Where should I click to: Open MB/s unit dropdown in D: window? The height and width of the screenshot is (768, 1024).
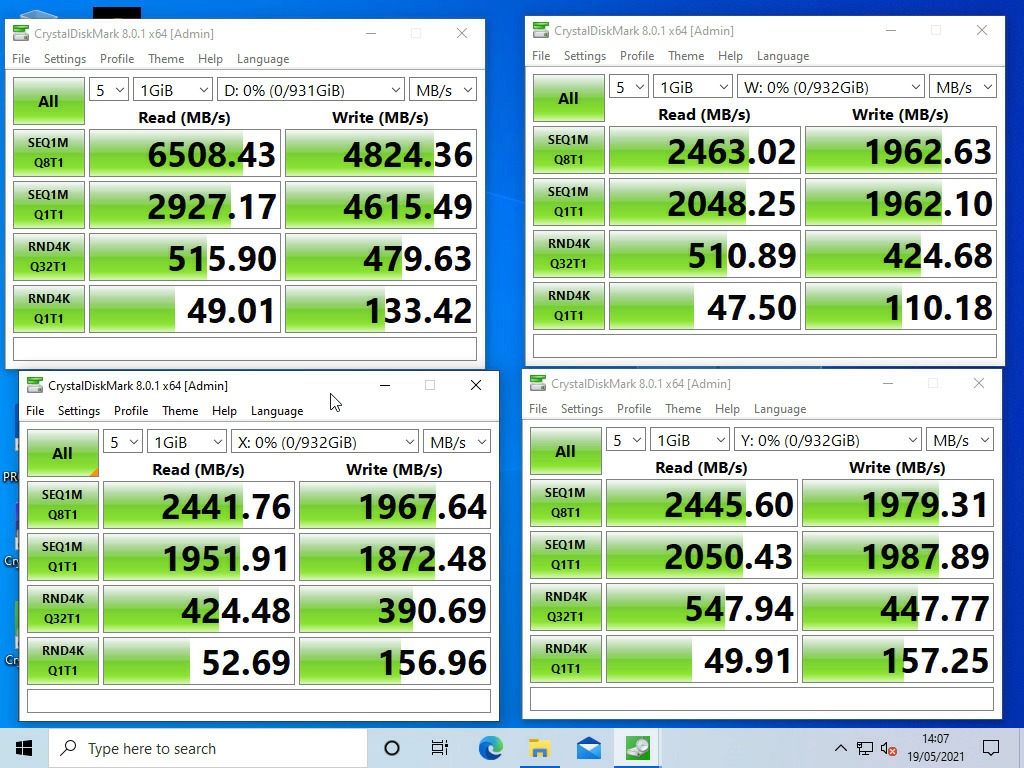click(443, 89)
